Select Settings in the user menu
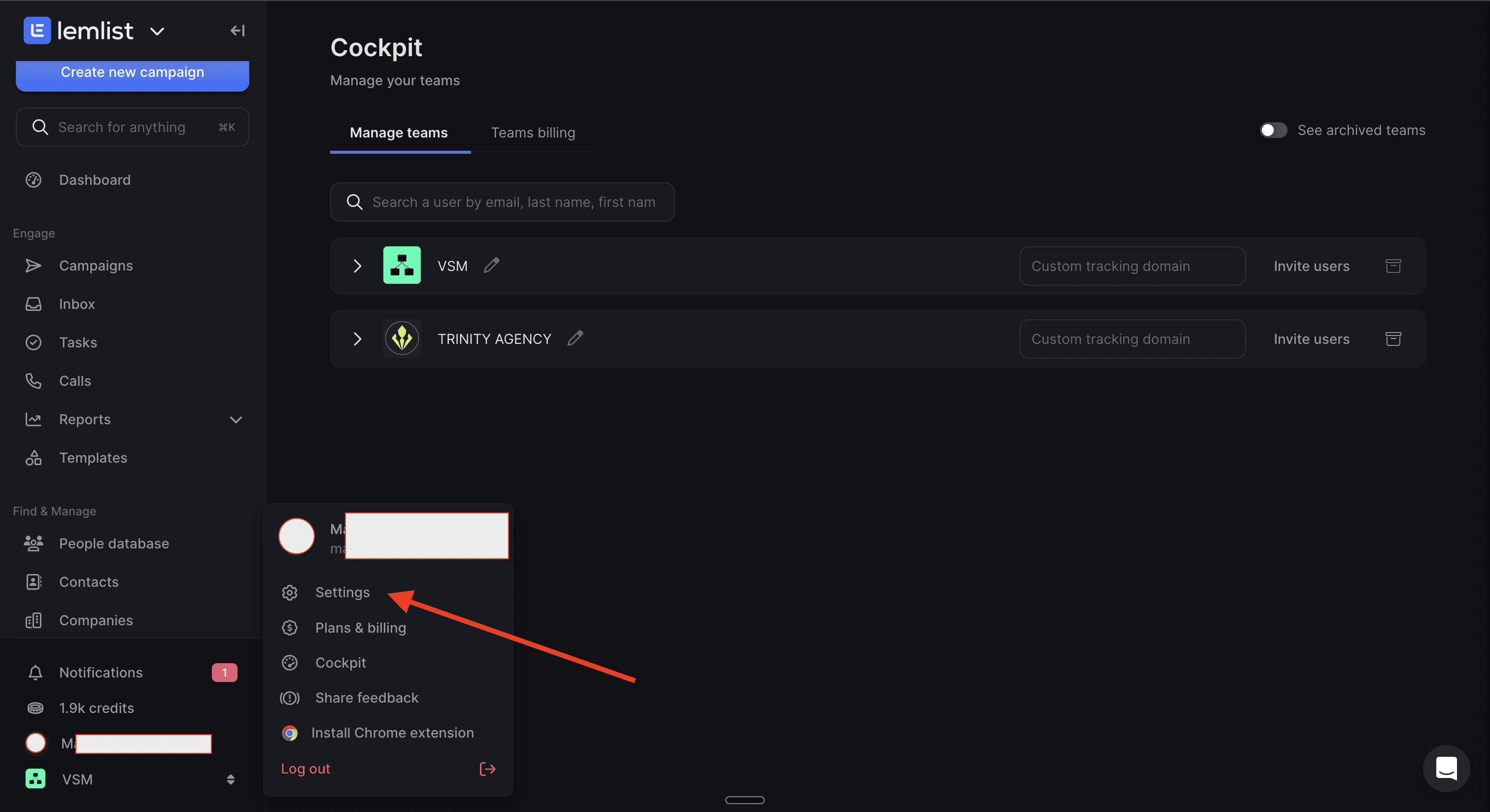 (x=342, y=592)
